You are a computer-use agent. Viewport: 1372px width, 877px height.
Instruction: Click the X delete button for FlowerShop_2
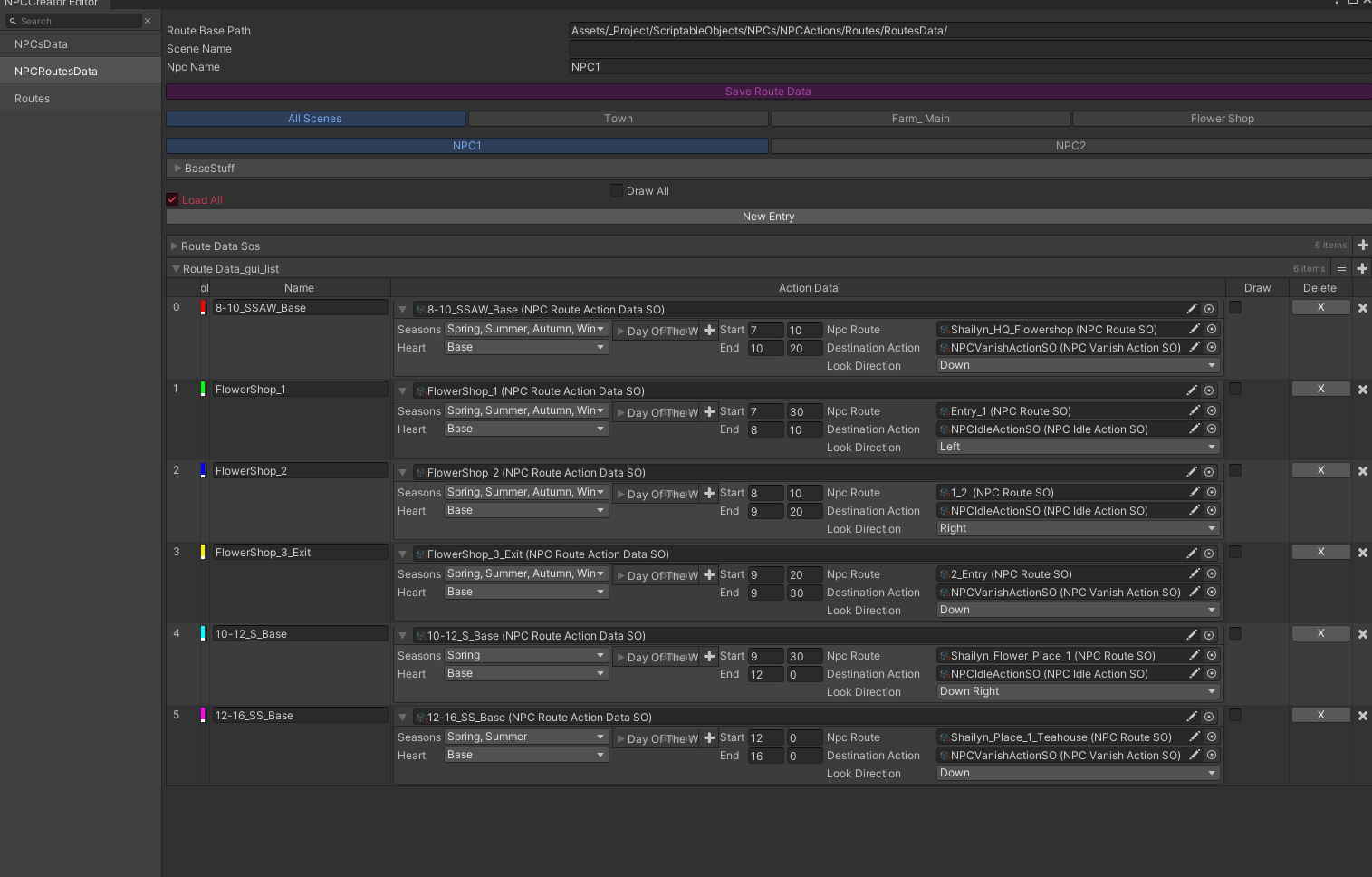pos(1320,470)
